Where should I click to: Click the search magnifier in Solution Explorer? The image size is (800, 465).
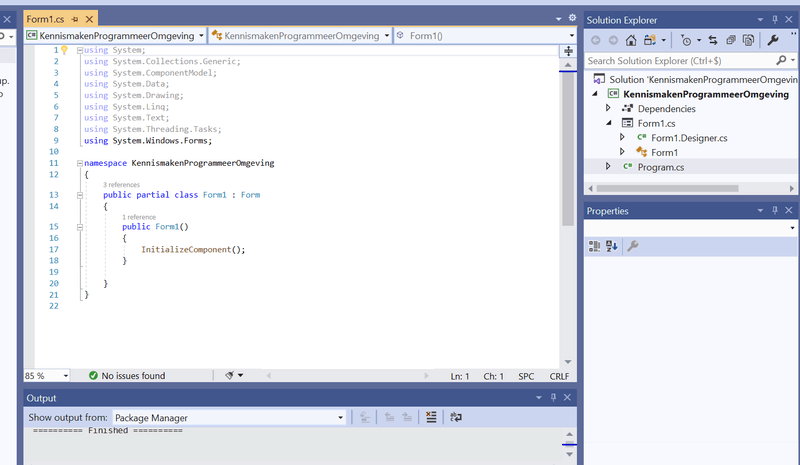(781, 60)
